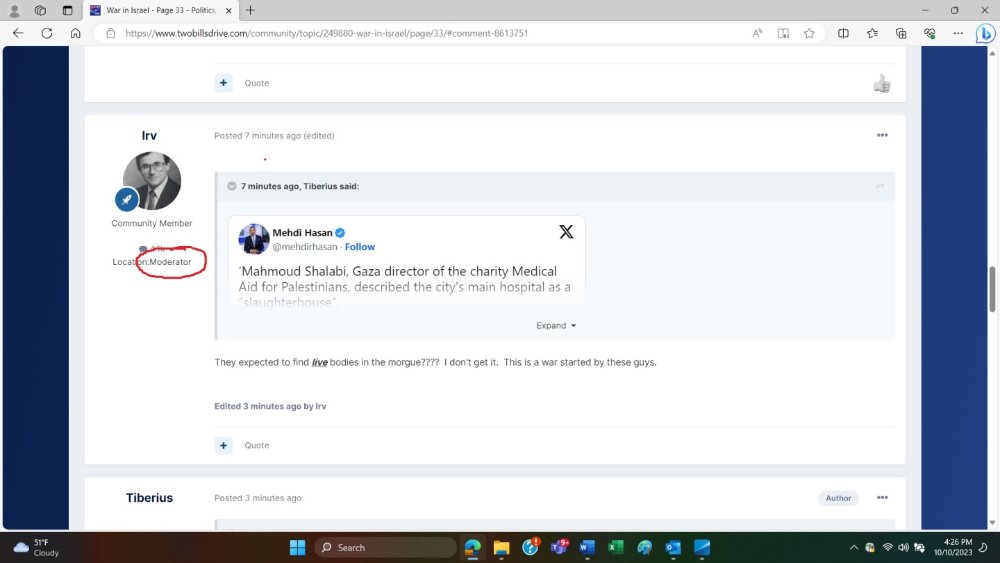Open the workspaces icon in title bar

click(40, 10)
